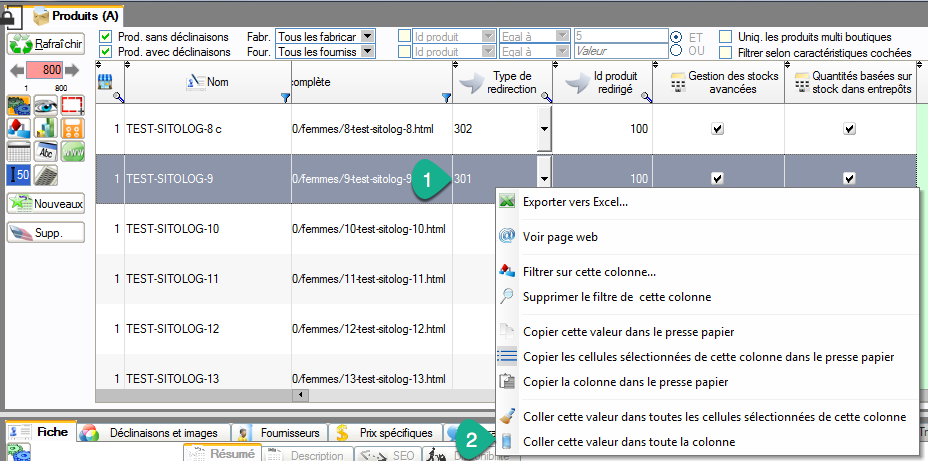The width and height of the screenshot is (928, 461).
Task: Open the bar chart statistics icon
Action: pyautogui.click(x=46, y=128)
